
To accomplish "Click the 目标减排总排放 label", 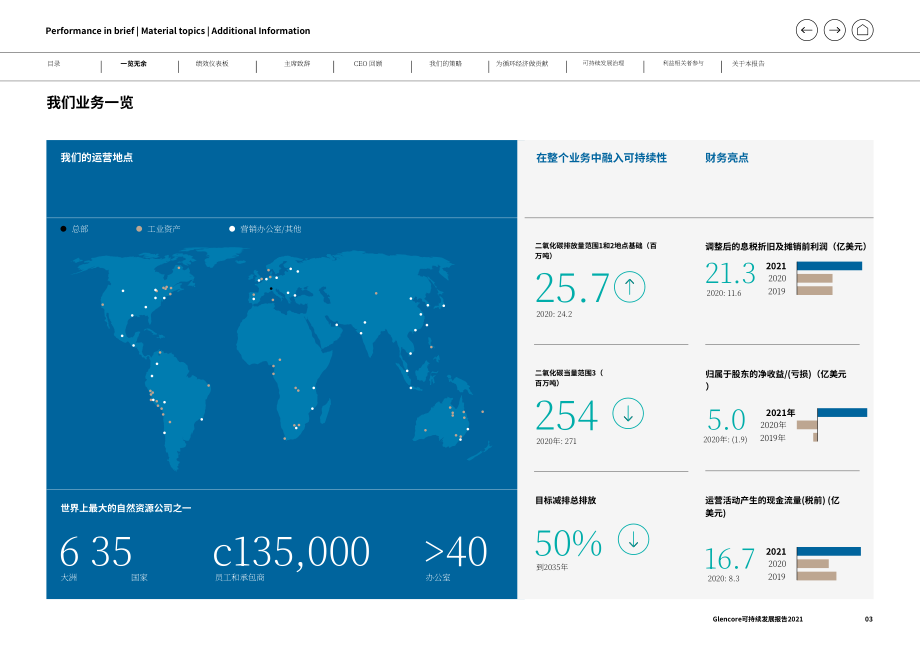I will pos(566,500).
